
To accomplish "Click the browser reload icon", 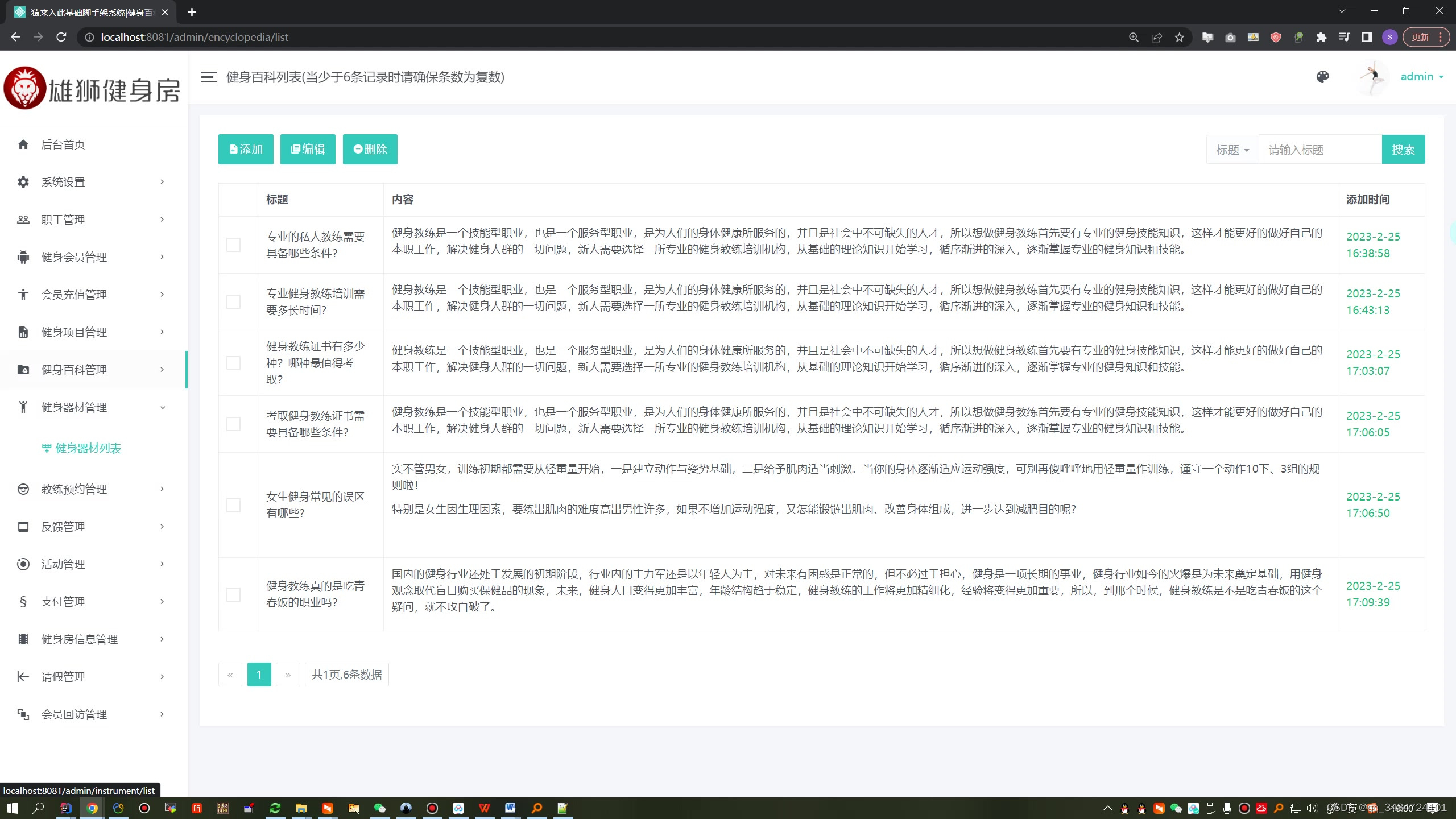I will (61, 37).
